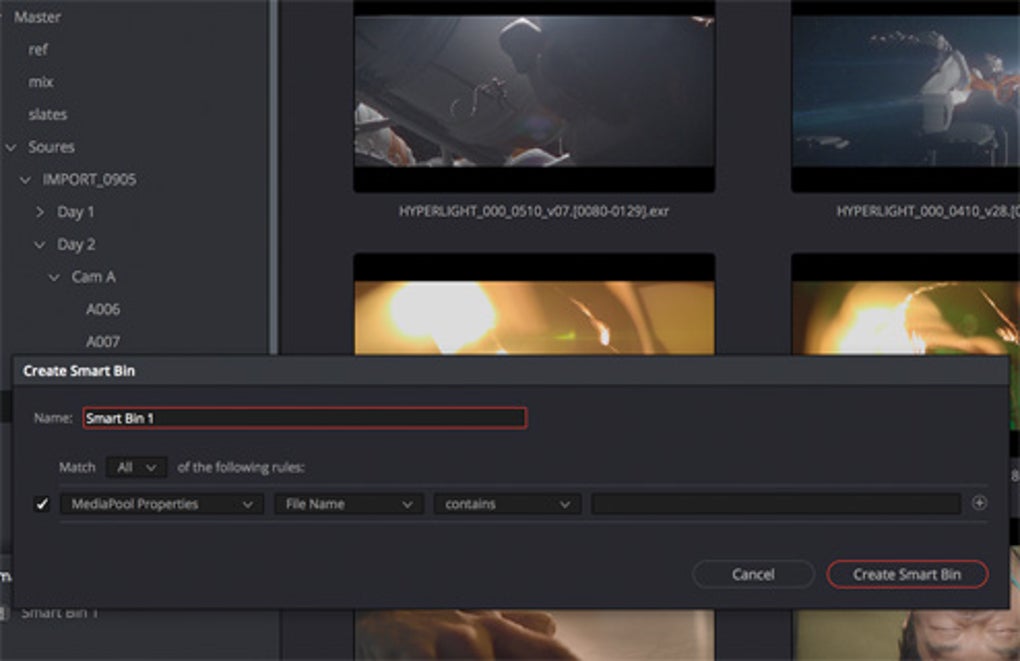Select the HYPERLIGHT_000_0410_v28 clip thumbnail
This screenshot has height=661, width=1020.
click(x=906, y=96)
